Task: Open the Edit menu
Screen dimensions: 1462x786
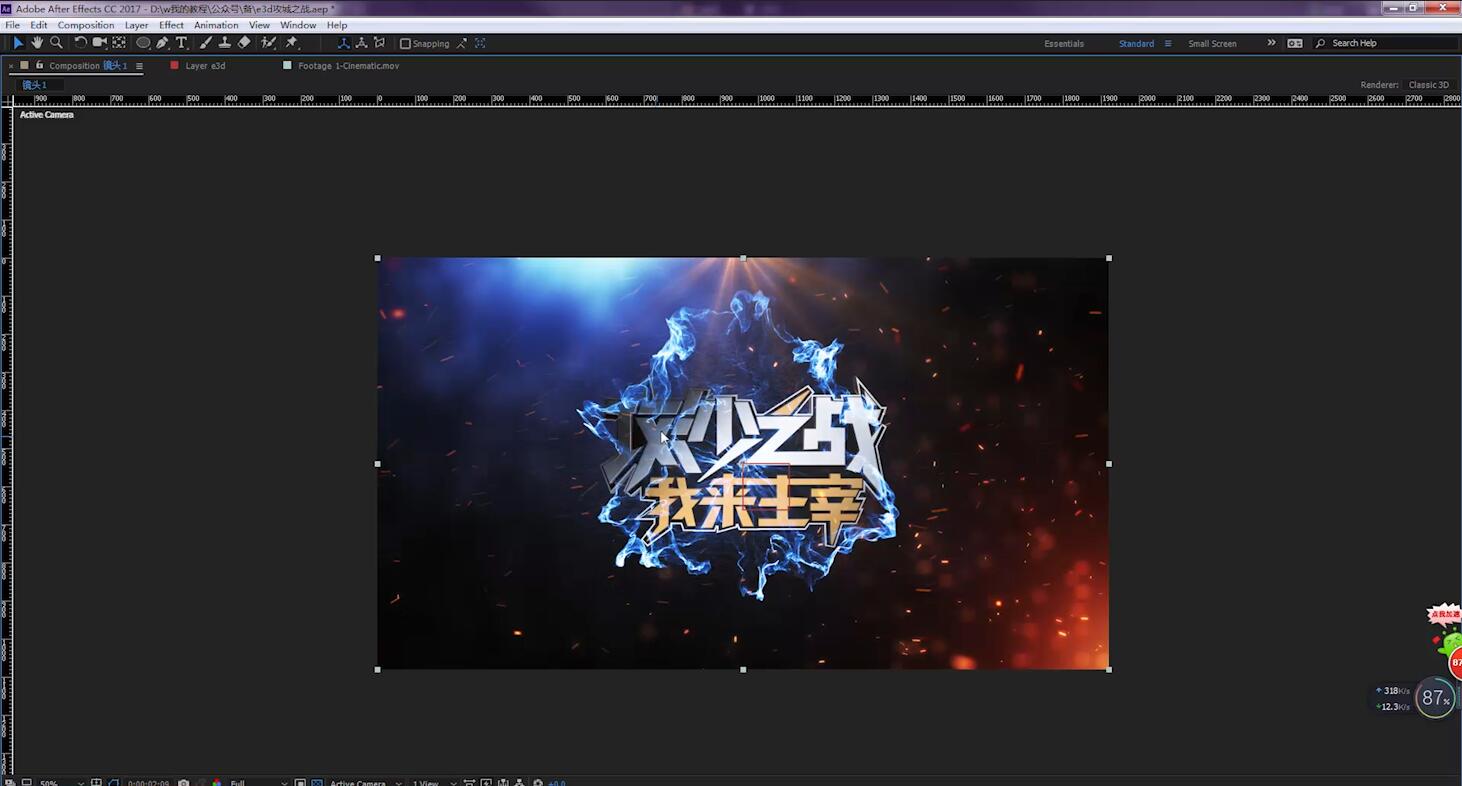Action: pyautogui.click(x=39, y=25)
